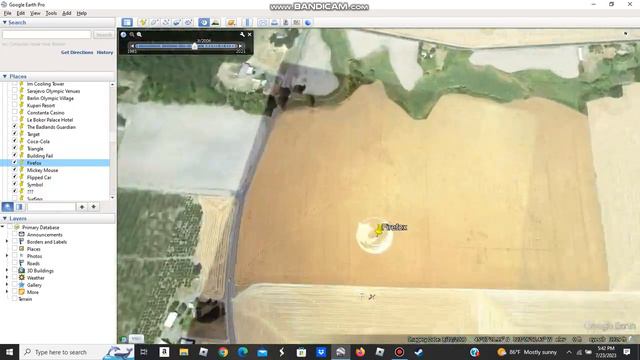Viewport: 640px width, 360px height.
Task: Focus the Google Earth search field
Action: click(47, 35)
